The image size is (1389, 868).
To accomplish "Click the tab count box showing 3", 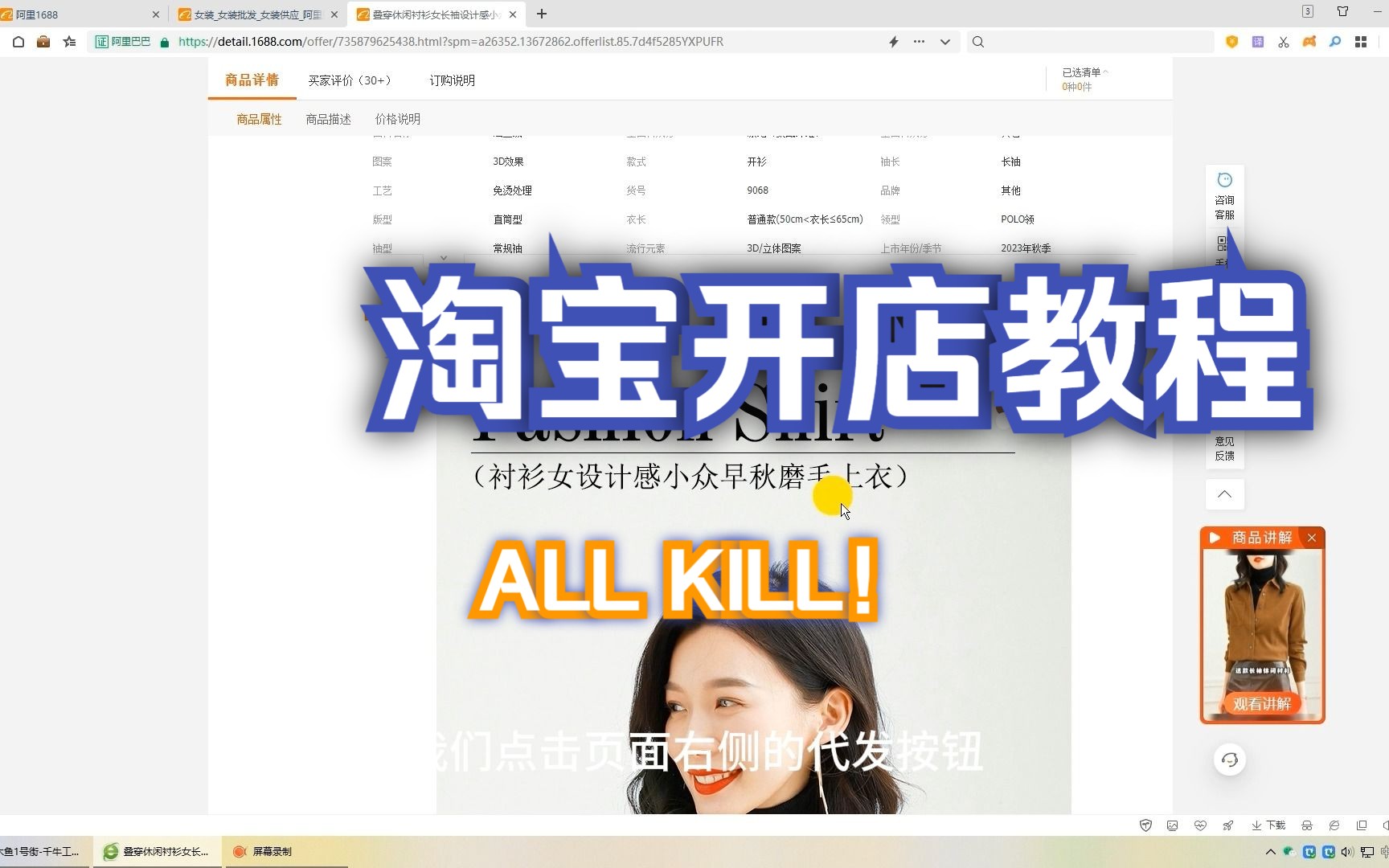I will click(1308, 11).
